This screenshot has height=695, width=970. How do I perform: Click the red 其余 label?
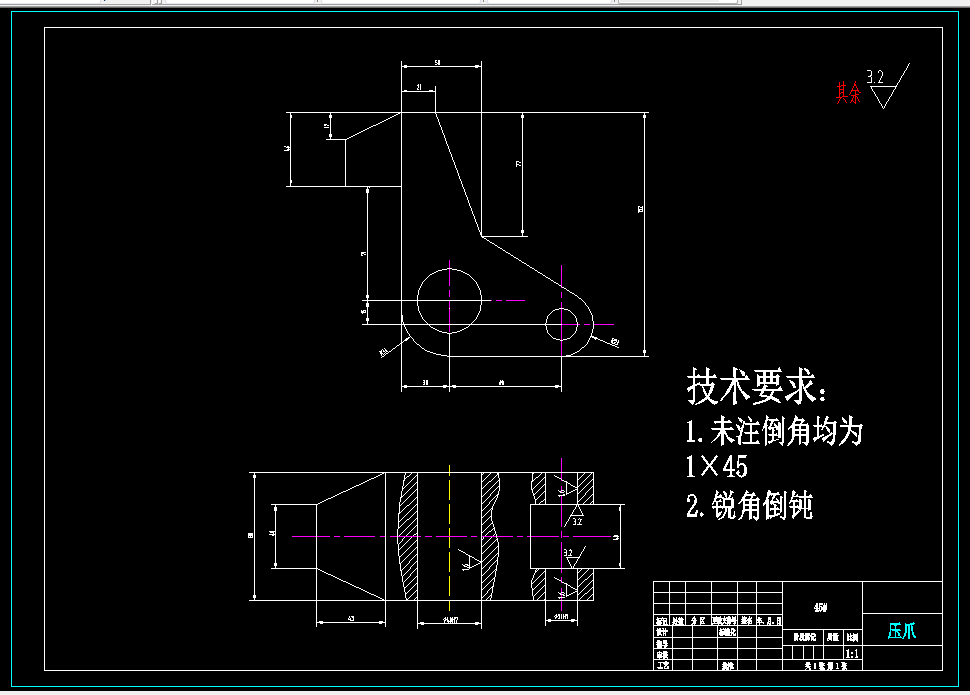[x=848, y=93]
